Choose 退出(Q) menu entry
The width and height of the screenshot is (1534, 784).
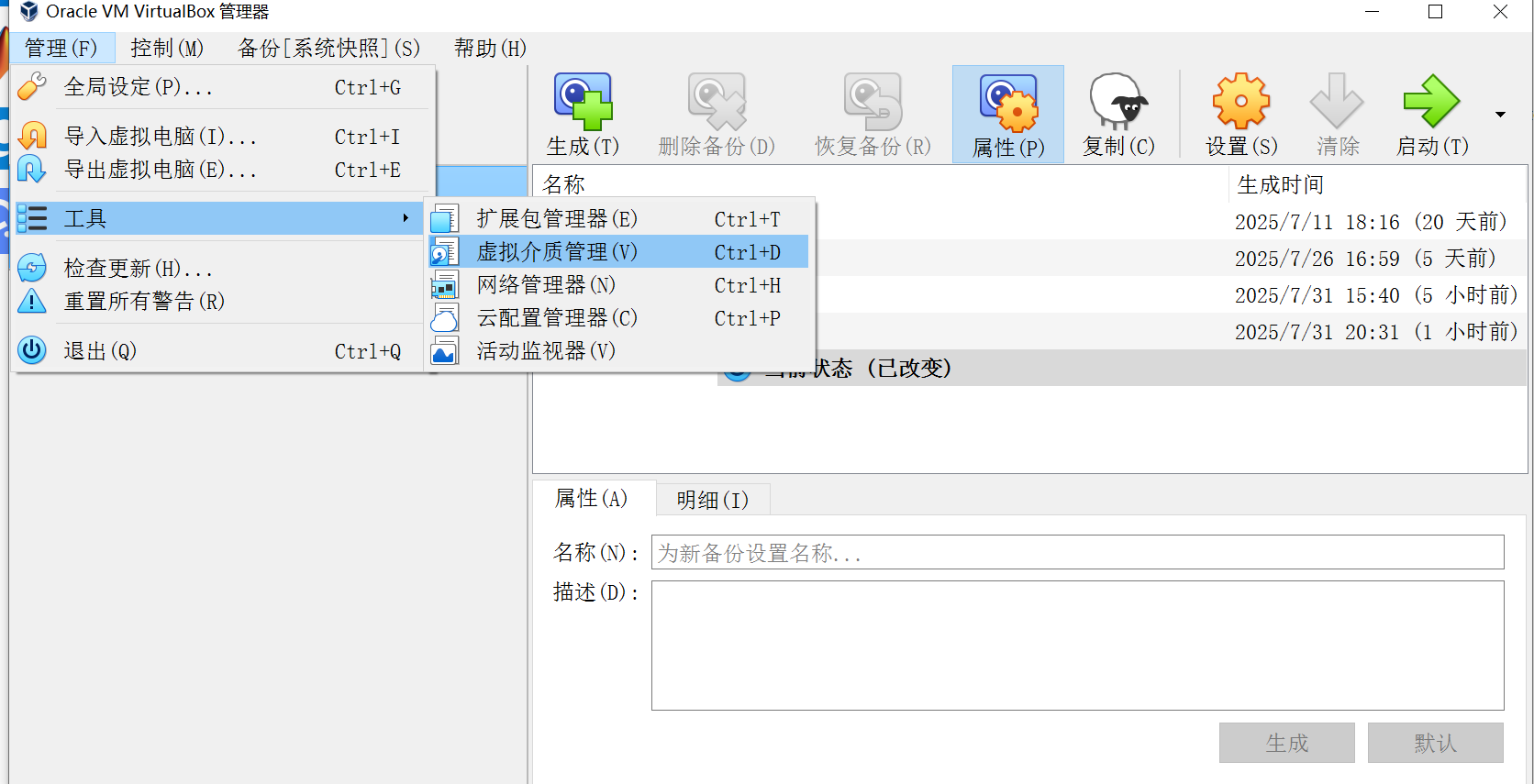point(221,350)
